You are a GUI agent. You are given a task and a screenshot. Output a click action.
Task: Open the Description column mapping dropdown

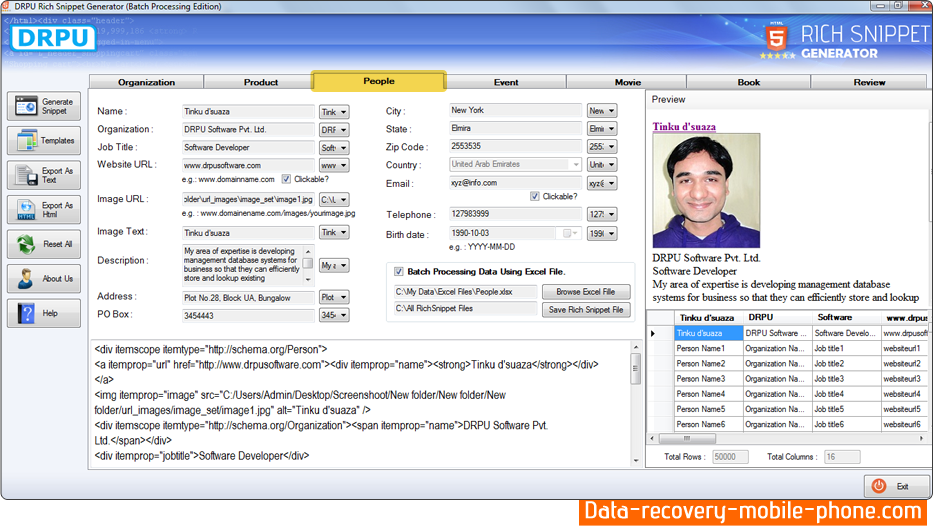pyautogui.click(x=334, y=265)
